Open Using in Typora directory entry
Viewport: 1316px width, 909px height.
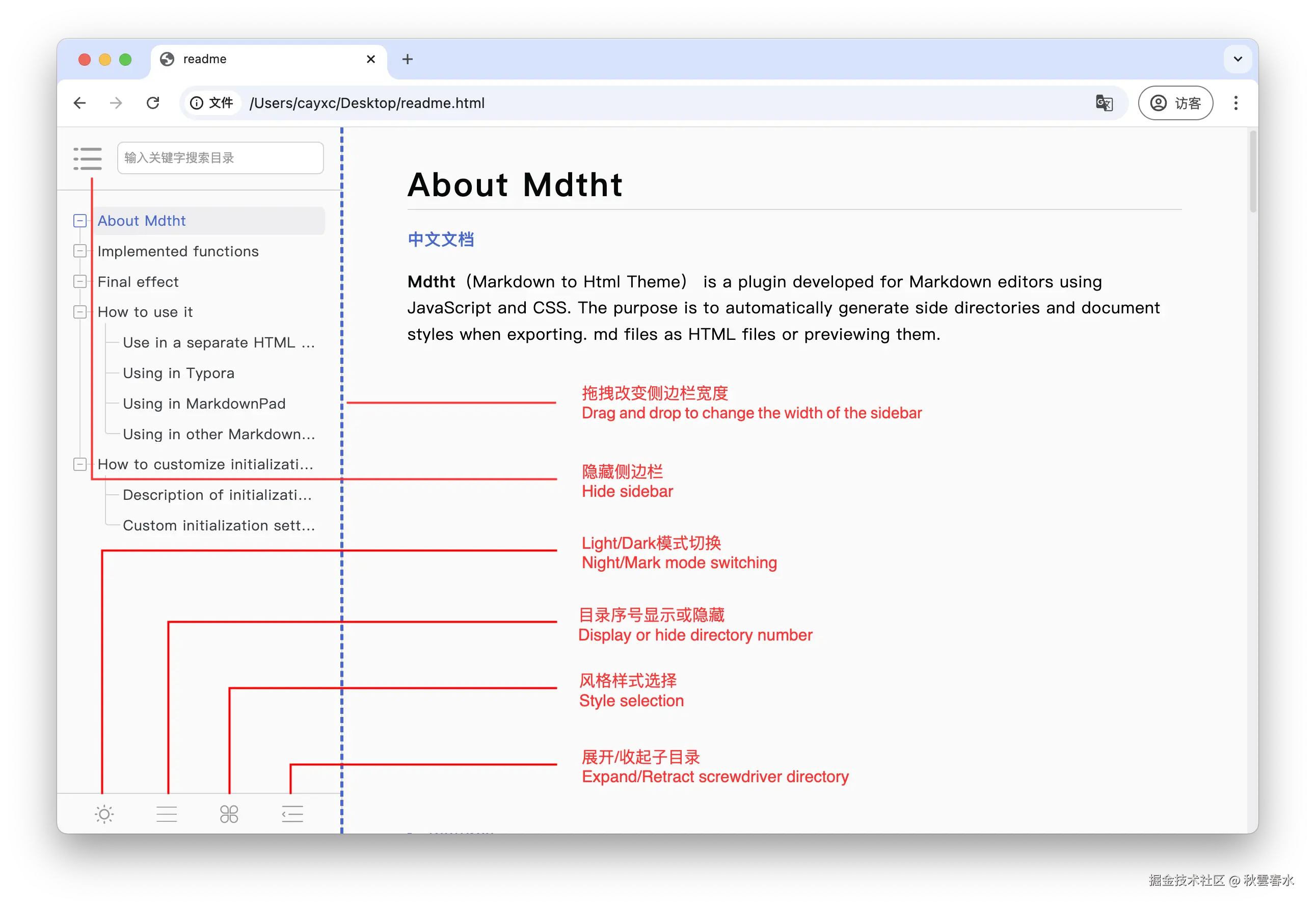pyautogui.click(x=178, y=373)
